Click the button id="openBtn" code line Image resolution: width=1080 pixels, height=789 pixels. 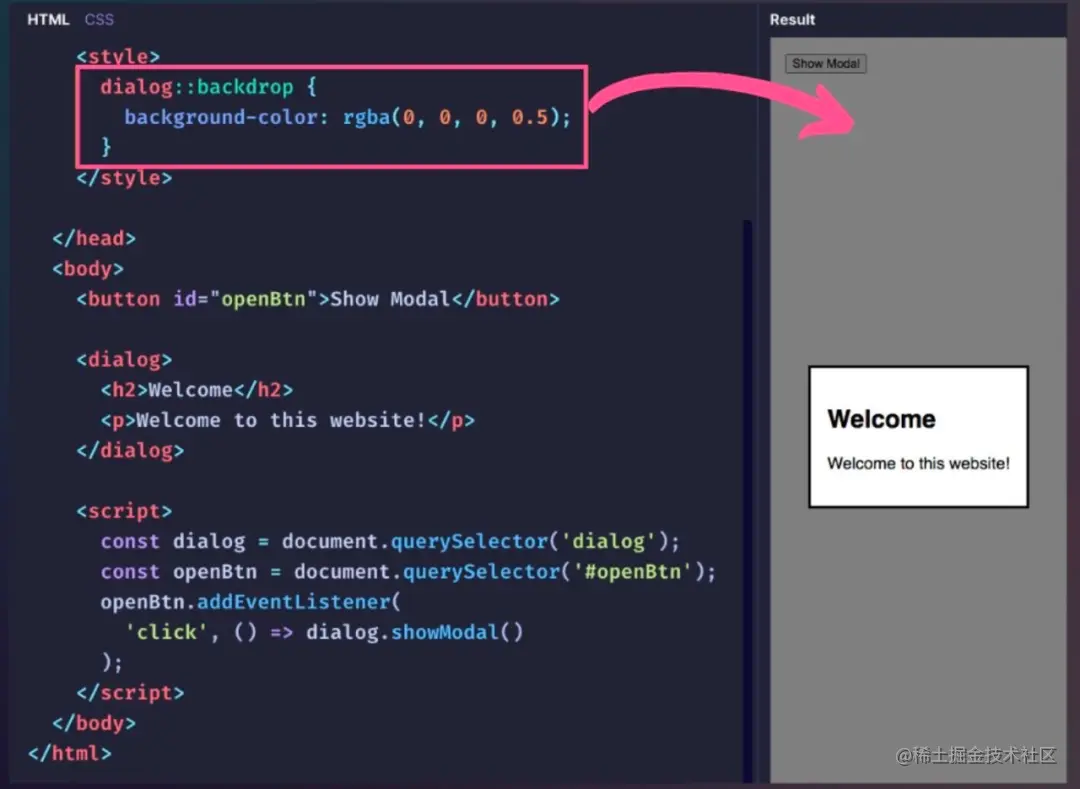point(318,299)
